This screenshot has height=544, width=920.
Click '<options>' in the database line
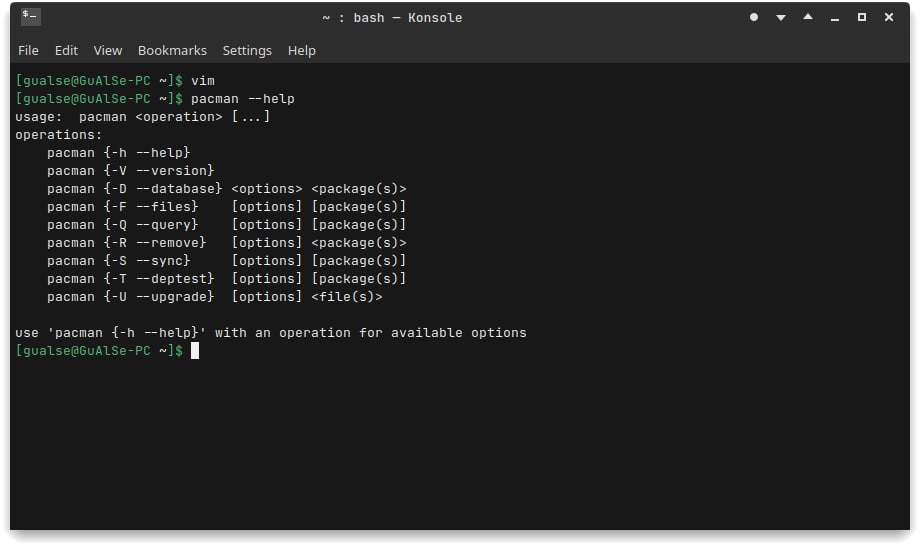267,188
